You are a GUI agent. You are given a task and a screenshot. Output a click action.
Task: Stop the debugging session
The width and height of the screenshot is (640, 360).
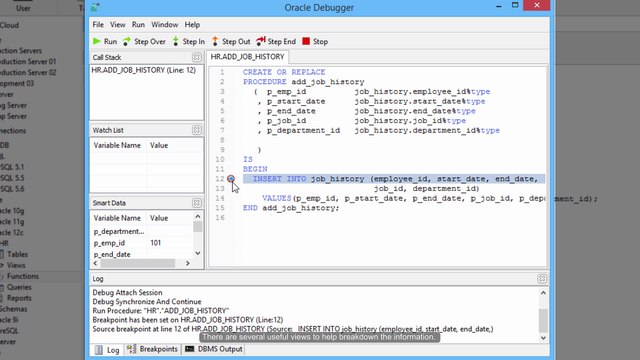pyautogui.click(x=315, y=42)
